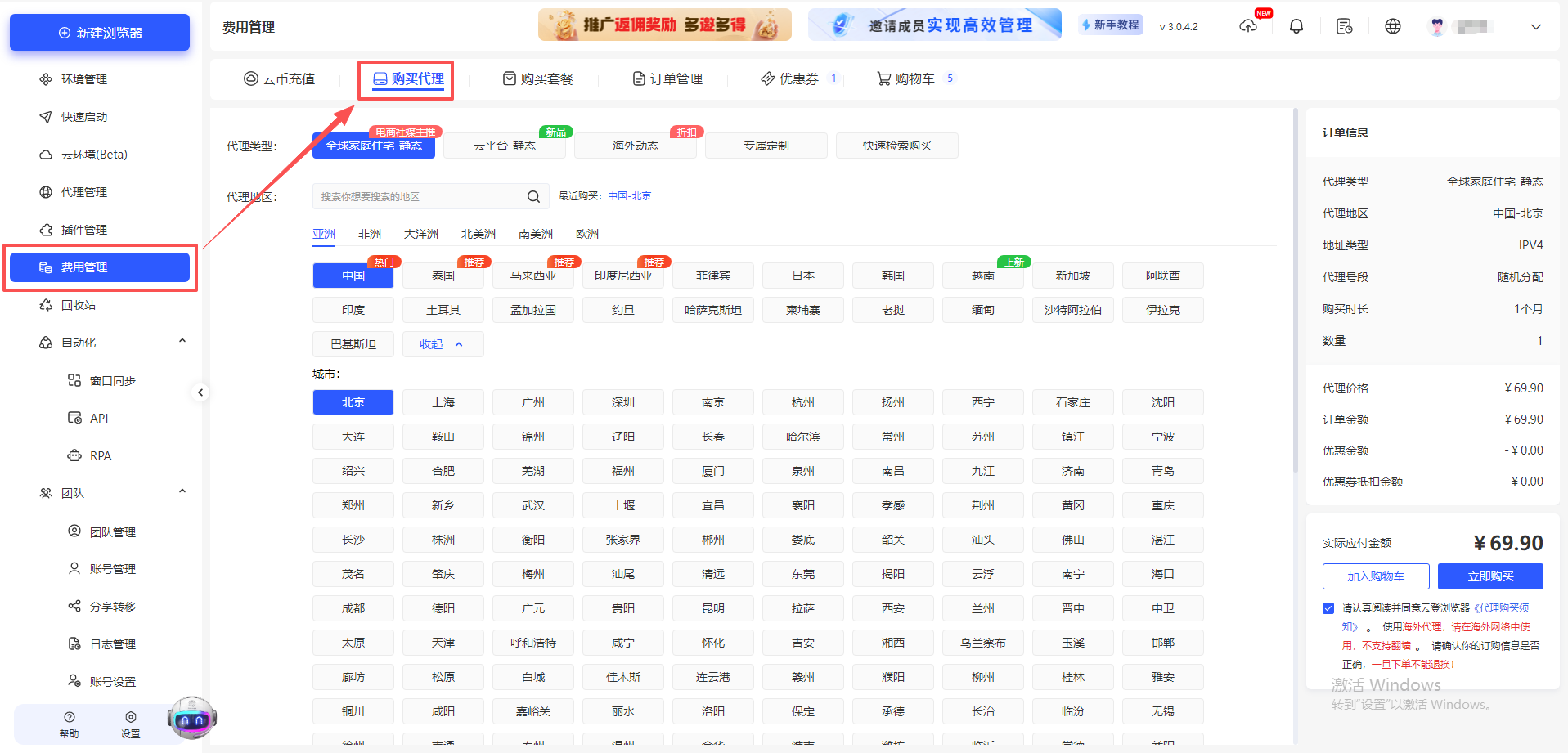Click the globe language icon

1392,25
